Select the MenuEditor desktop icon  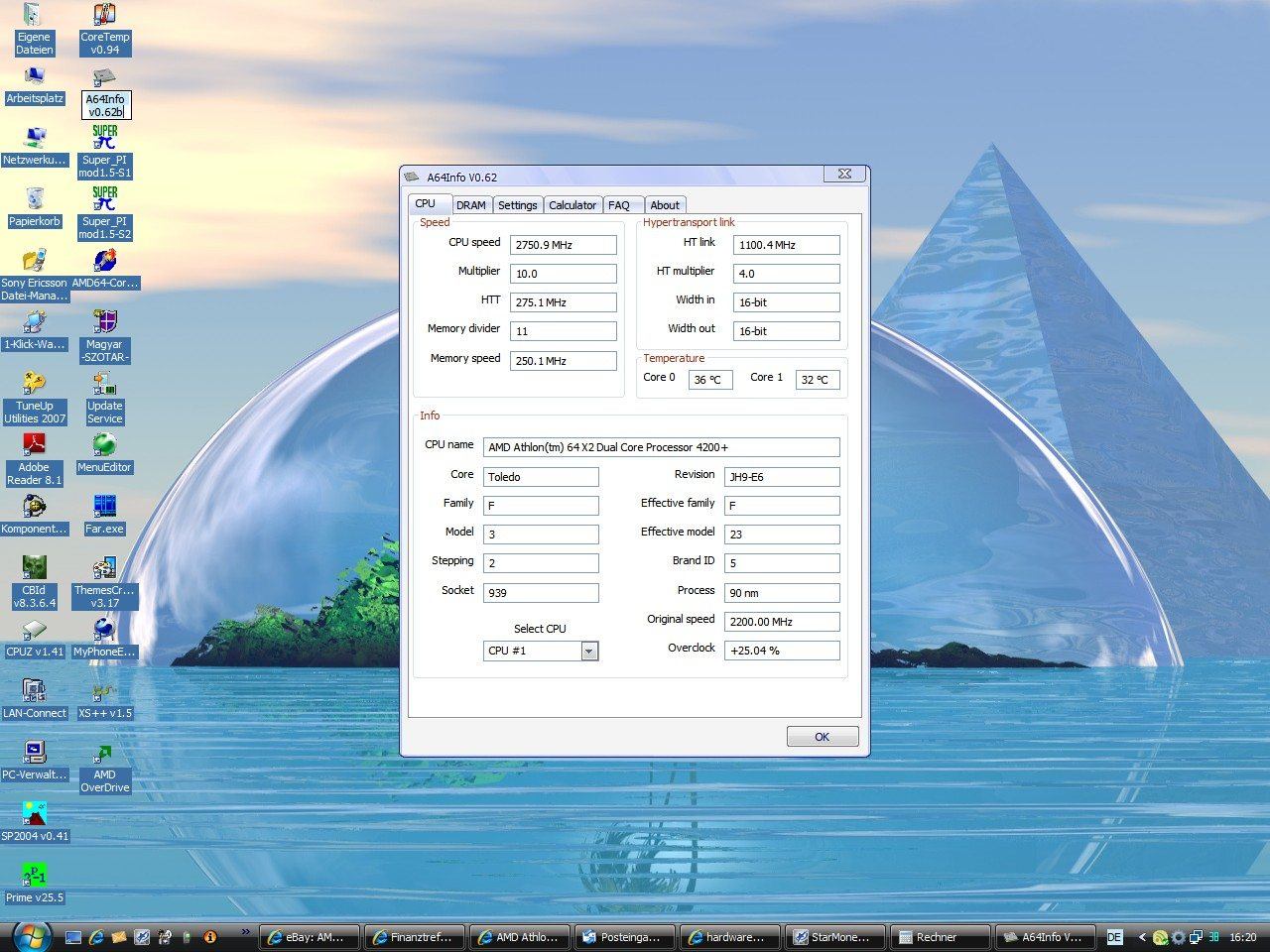click(x=104, y=454)
